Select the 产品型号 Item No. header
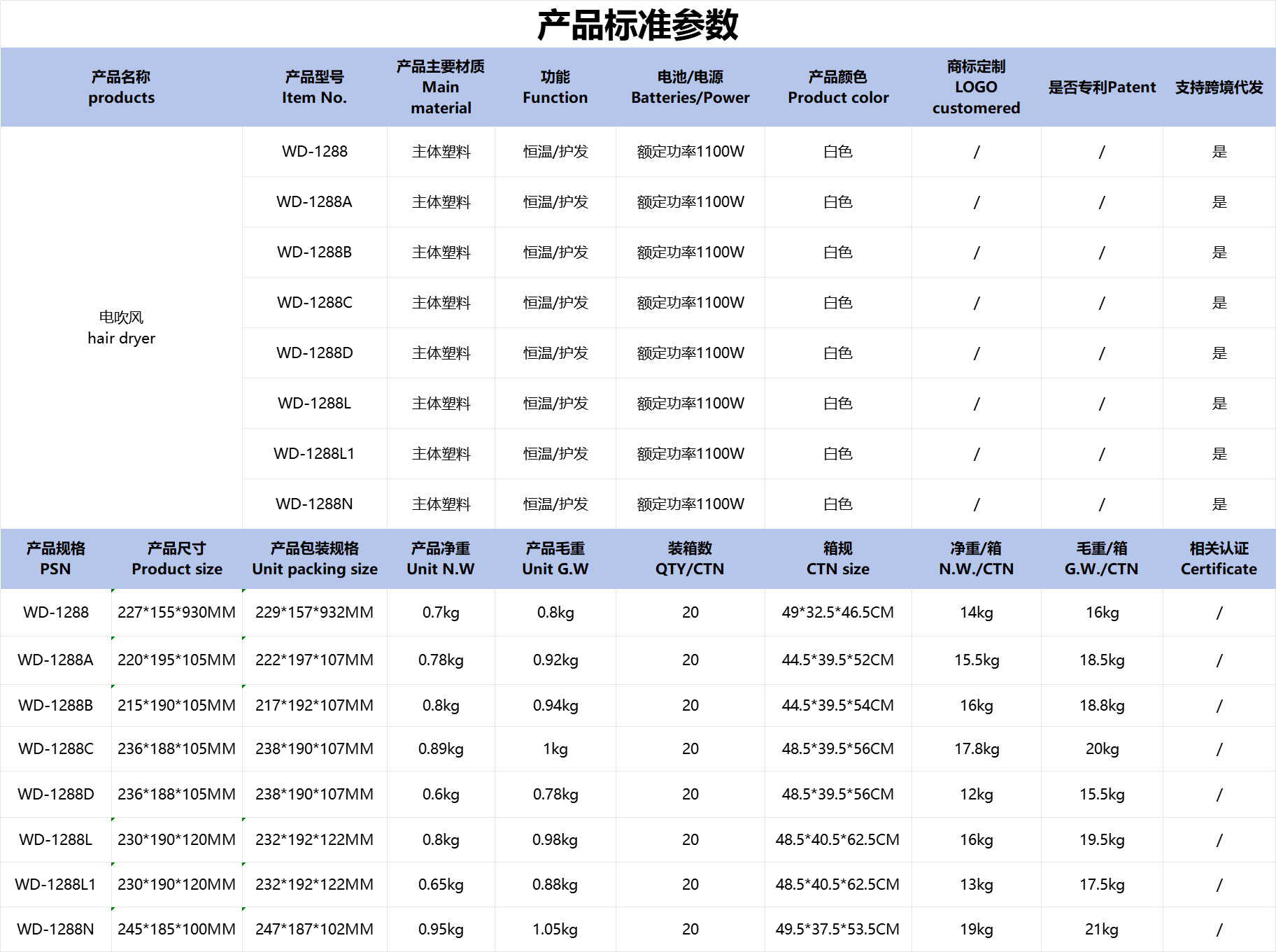This screenshot has width=1276, height=952. (315, 87)
